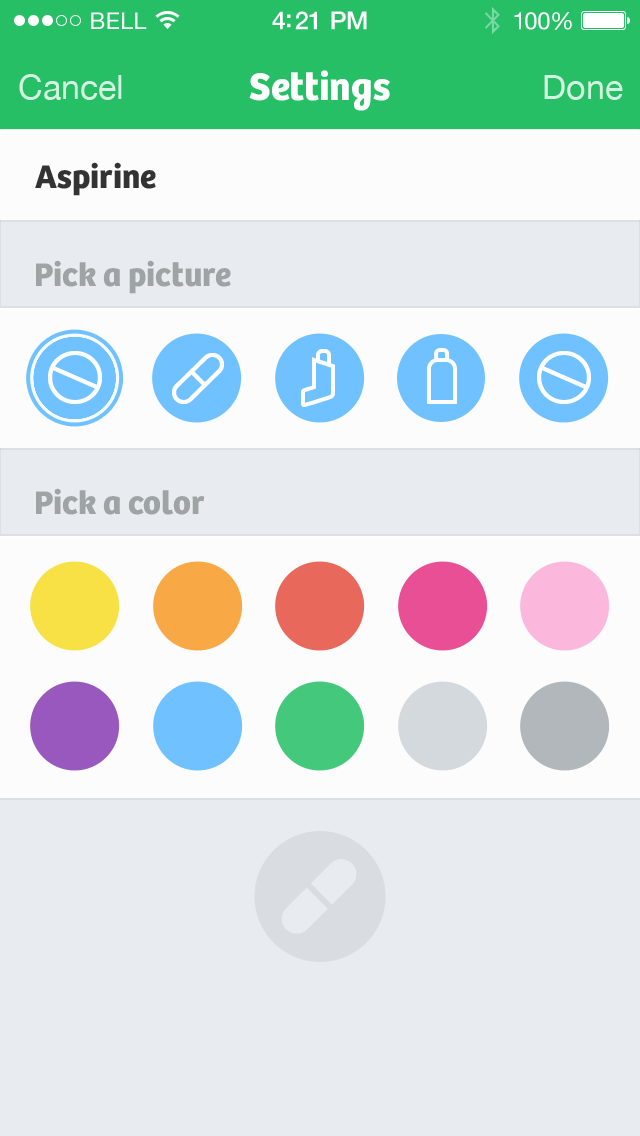Select the green color swatch

point(320,726)
